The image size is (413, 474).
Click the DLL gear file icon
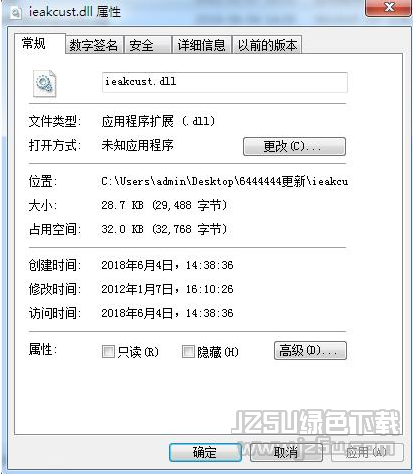[x=44, y=83]
